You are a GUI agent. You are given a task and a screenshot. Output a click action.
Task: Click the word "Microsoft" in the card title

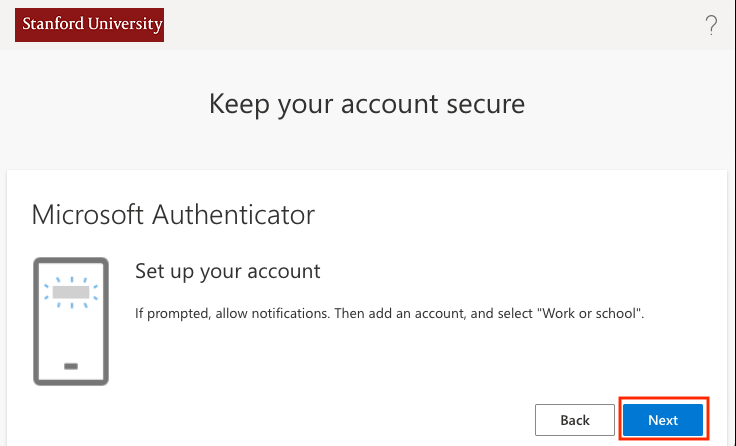89,214
